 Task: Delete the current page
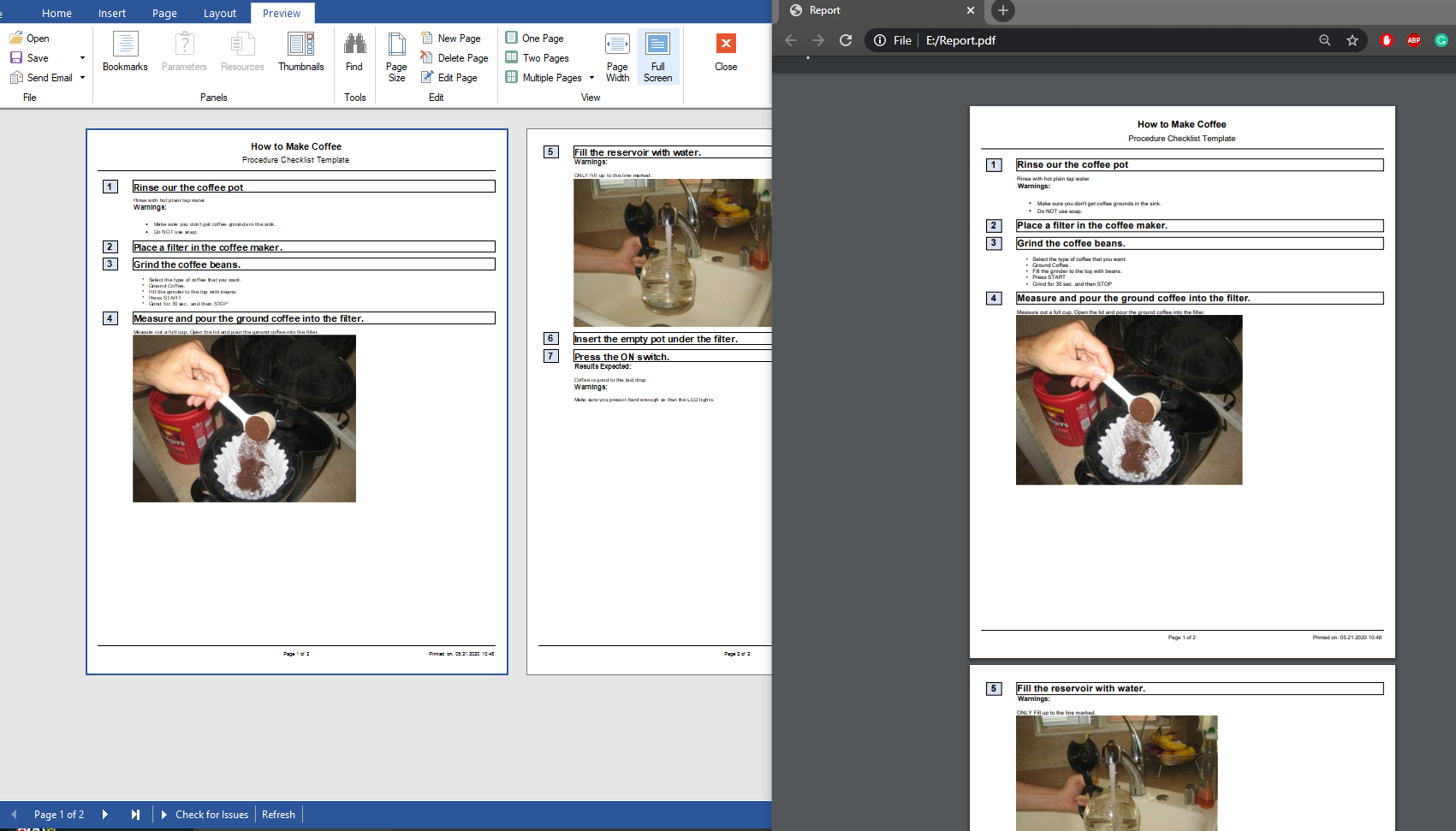click(455, 57)
